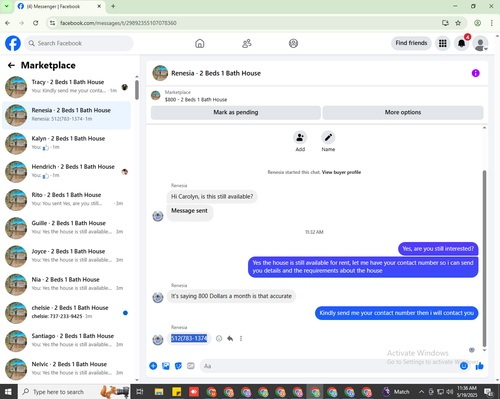The width and height of the screenshot is (500, 399).
Task: Open a new browser tab
Action: click(x=113, y=6)
